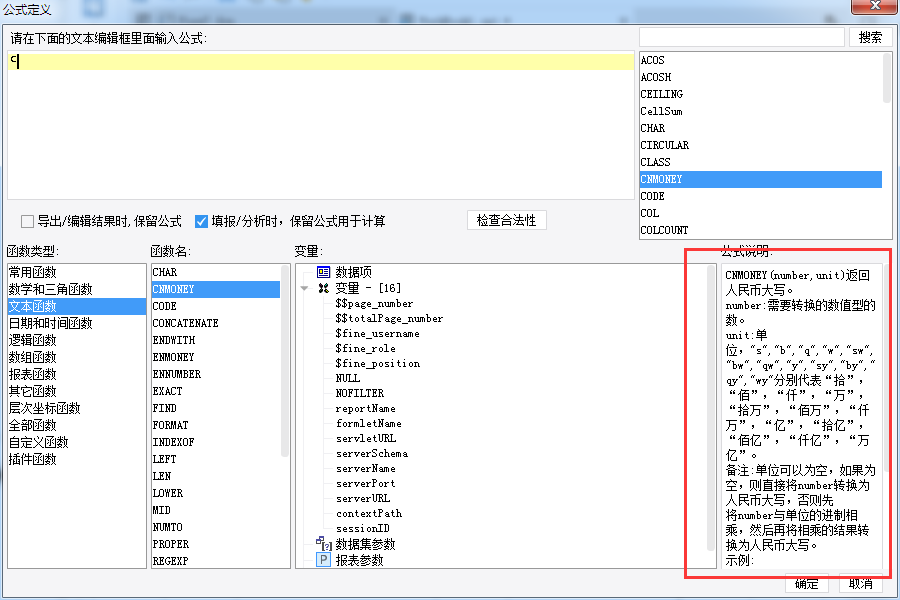
Task: Select CEILING in search results list
Action: 761,94
